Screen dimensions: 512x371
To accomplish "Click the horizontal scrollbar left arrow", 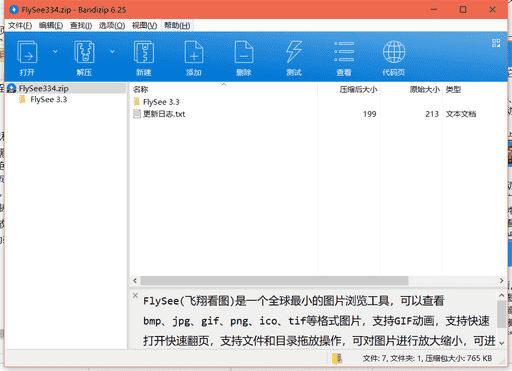I will click(x=135, y=281).
